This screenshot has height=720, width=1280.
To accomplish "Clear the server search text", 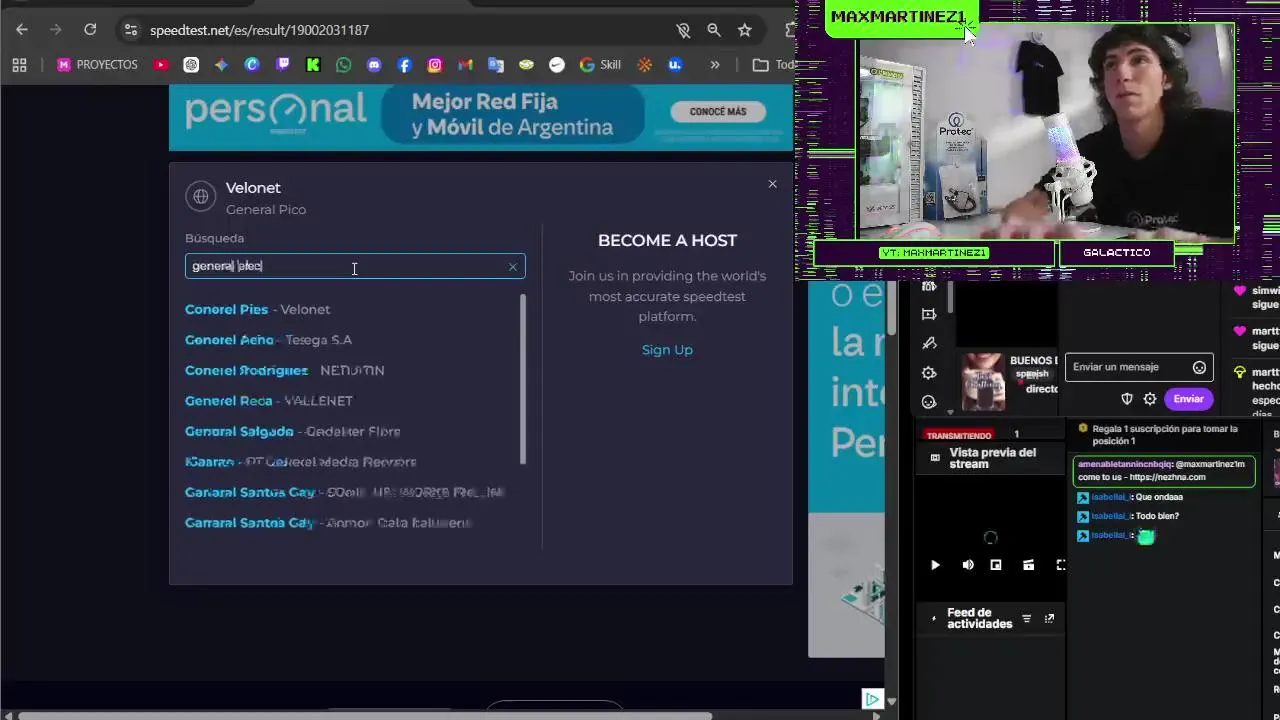I will 513,267.
